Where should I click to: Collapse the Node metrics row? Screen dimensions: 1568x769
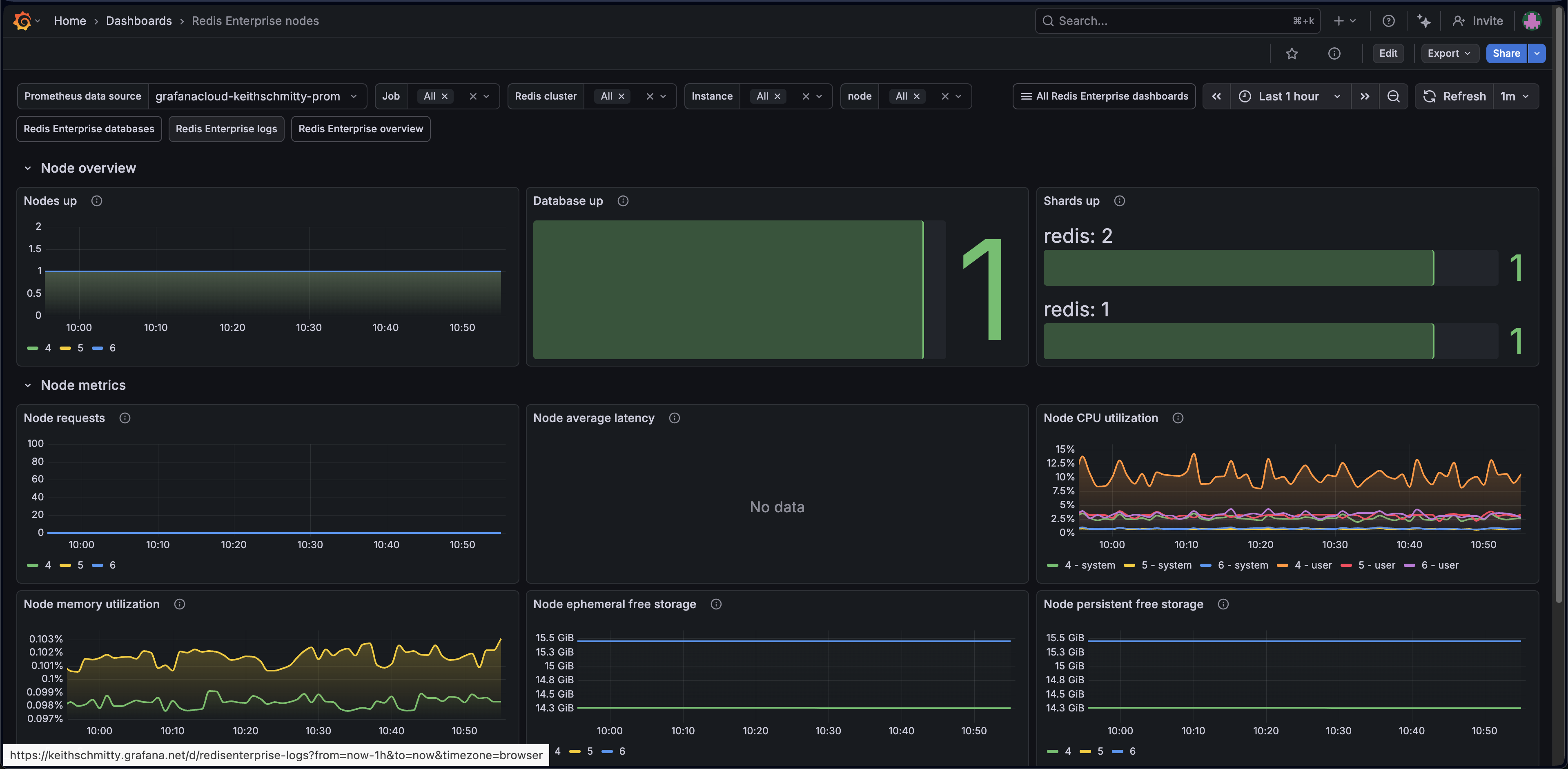coord(27,385)
